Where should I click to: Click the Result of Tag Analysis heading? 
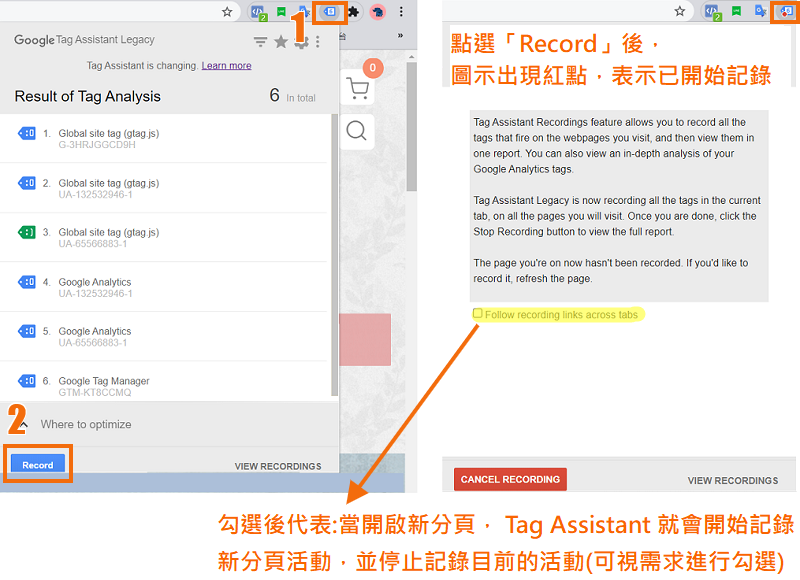point(87,96)
